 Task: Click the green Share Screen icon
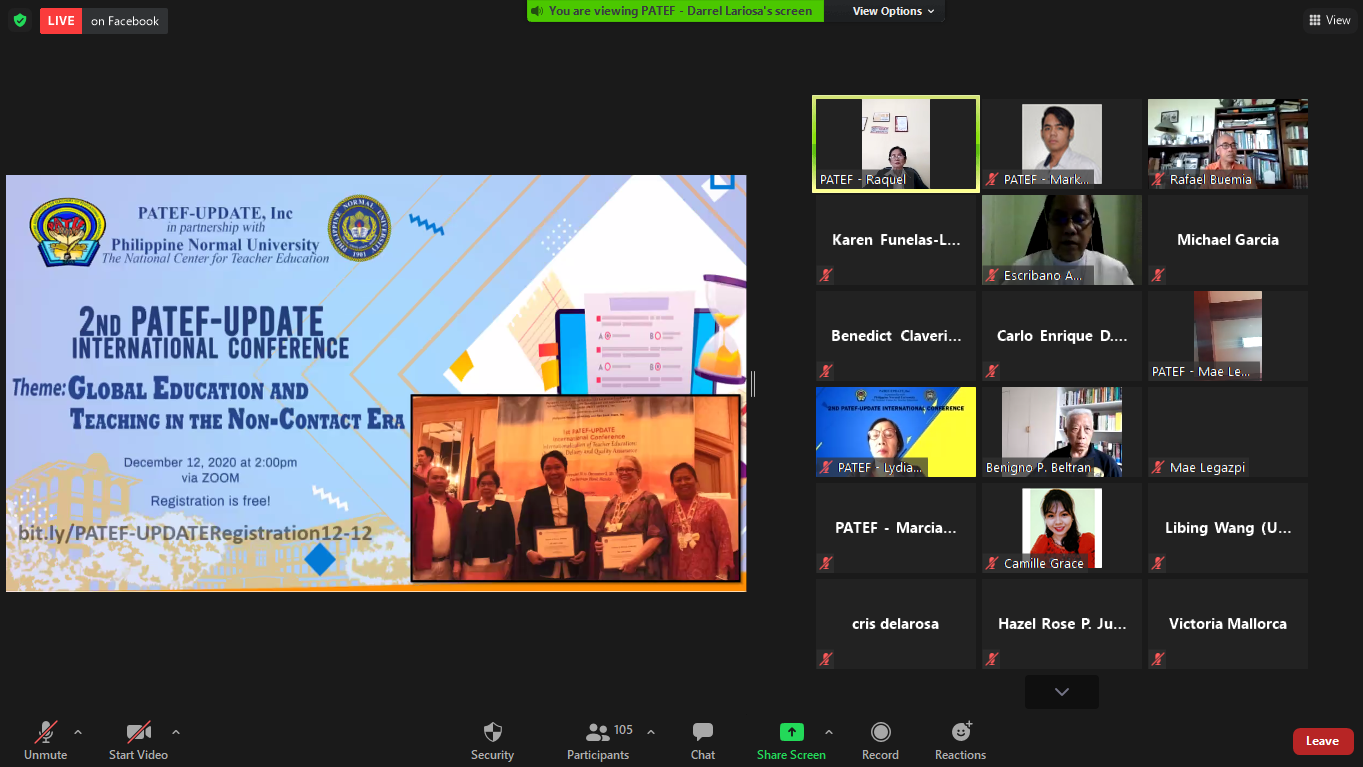791,732
